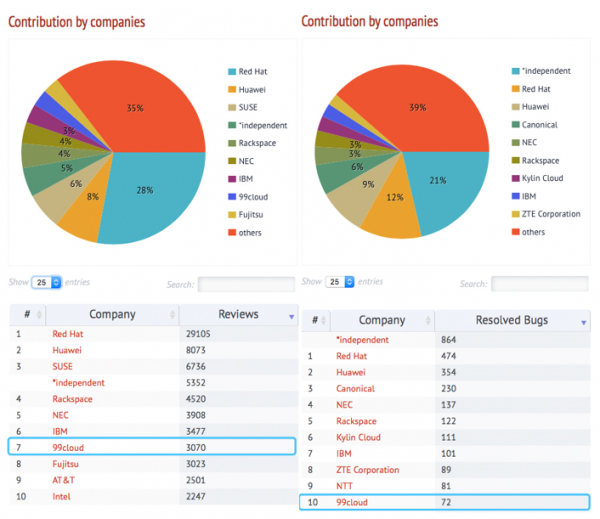Open NEC link in Resolved Bugs table
This screenshot has width=600, height=519.
click(x=344, y=405)
